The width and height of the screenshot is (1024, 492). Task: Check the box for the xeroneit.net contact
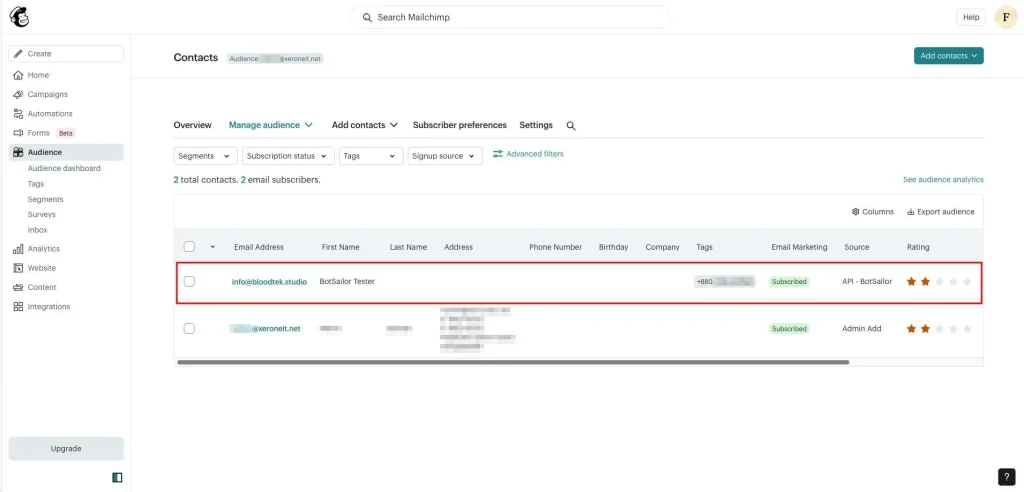tap(189, 329)
